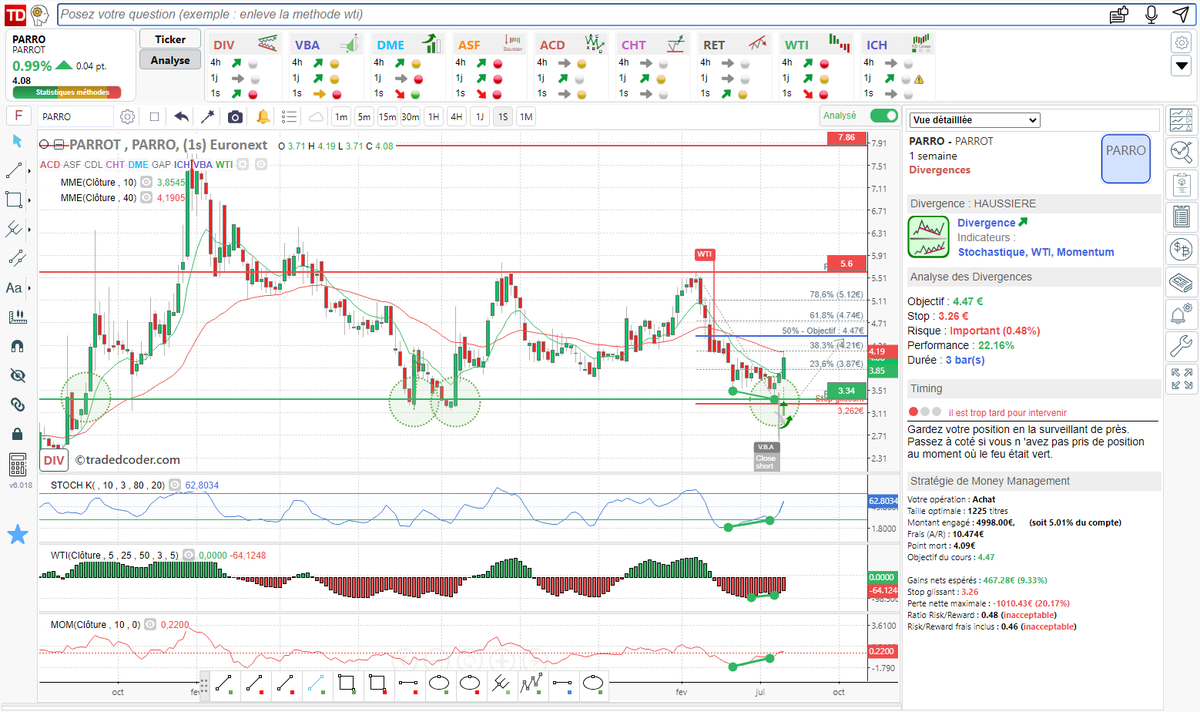Click the Analyse button
This screenshot has width=1200, height=712.
(170, 60)
